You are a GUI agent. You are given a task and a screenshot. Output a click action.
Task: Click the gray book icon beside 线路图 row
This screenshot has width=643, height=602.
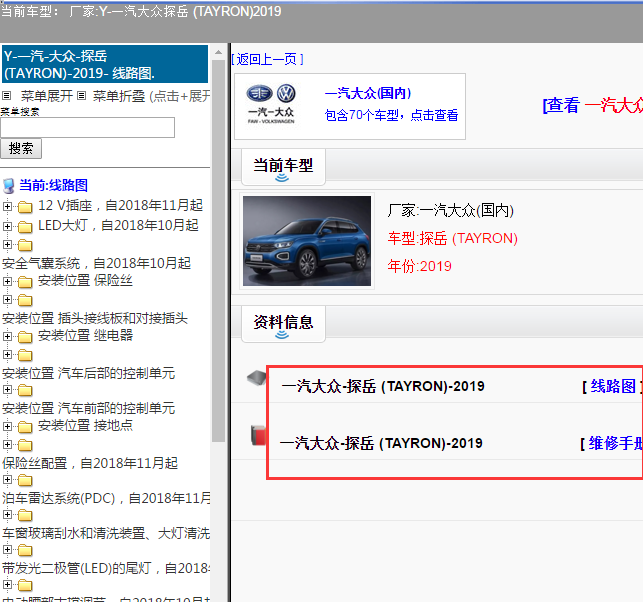pos(257,377)
